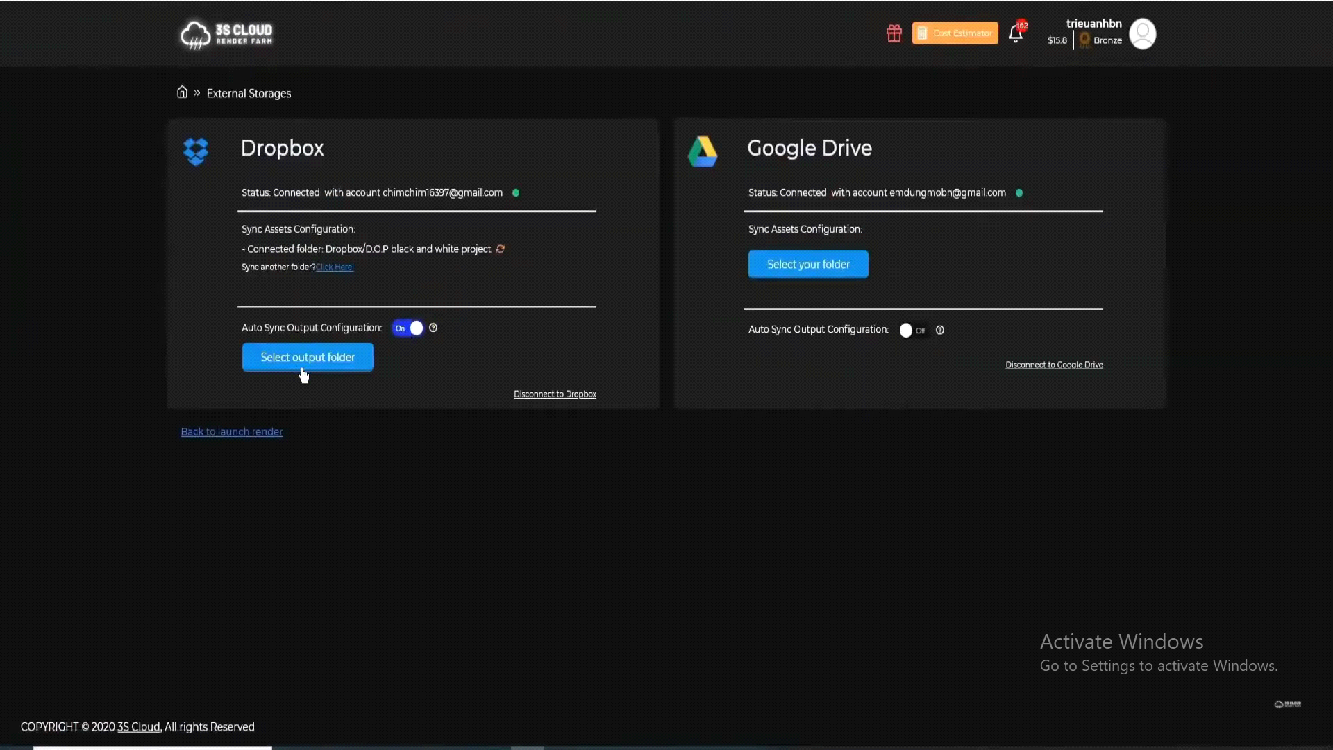The image size is (1333, 750).
Task: Click Disconnect to Dropbox link
Action: (x=555, y=394)
